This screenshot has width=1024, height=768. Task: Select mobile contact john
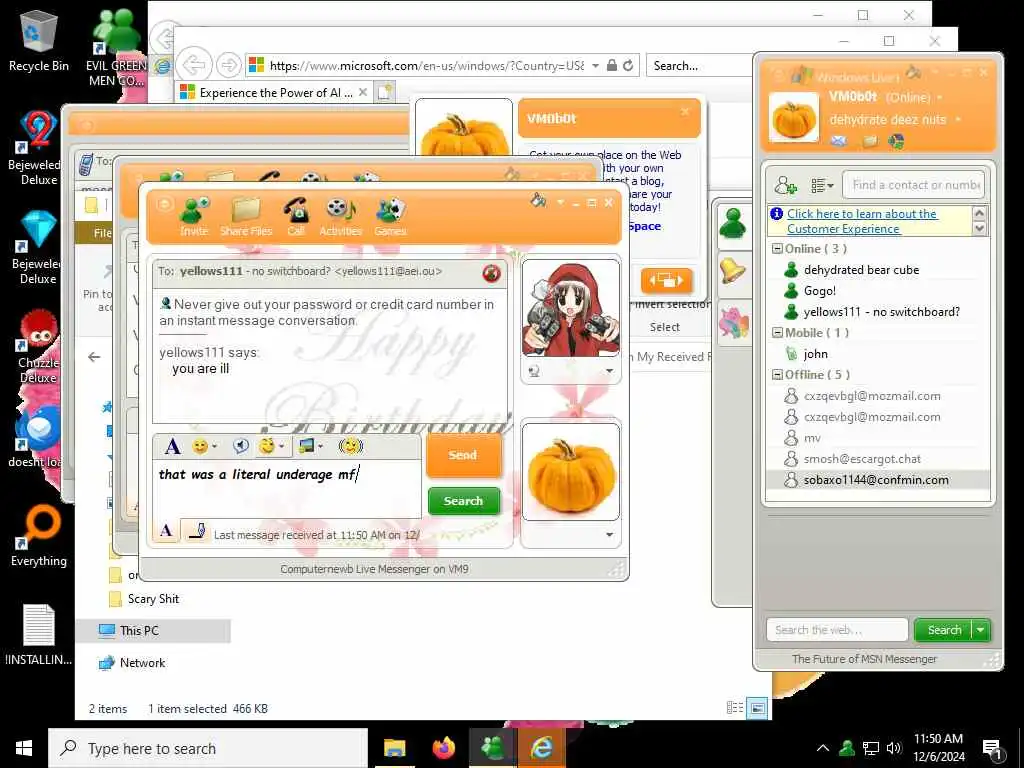[x=815, y=353]
